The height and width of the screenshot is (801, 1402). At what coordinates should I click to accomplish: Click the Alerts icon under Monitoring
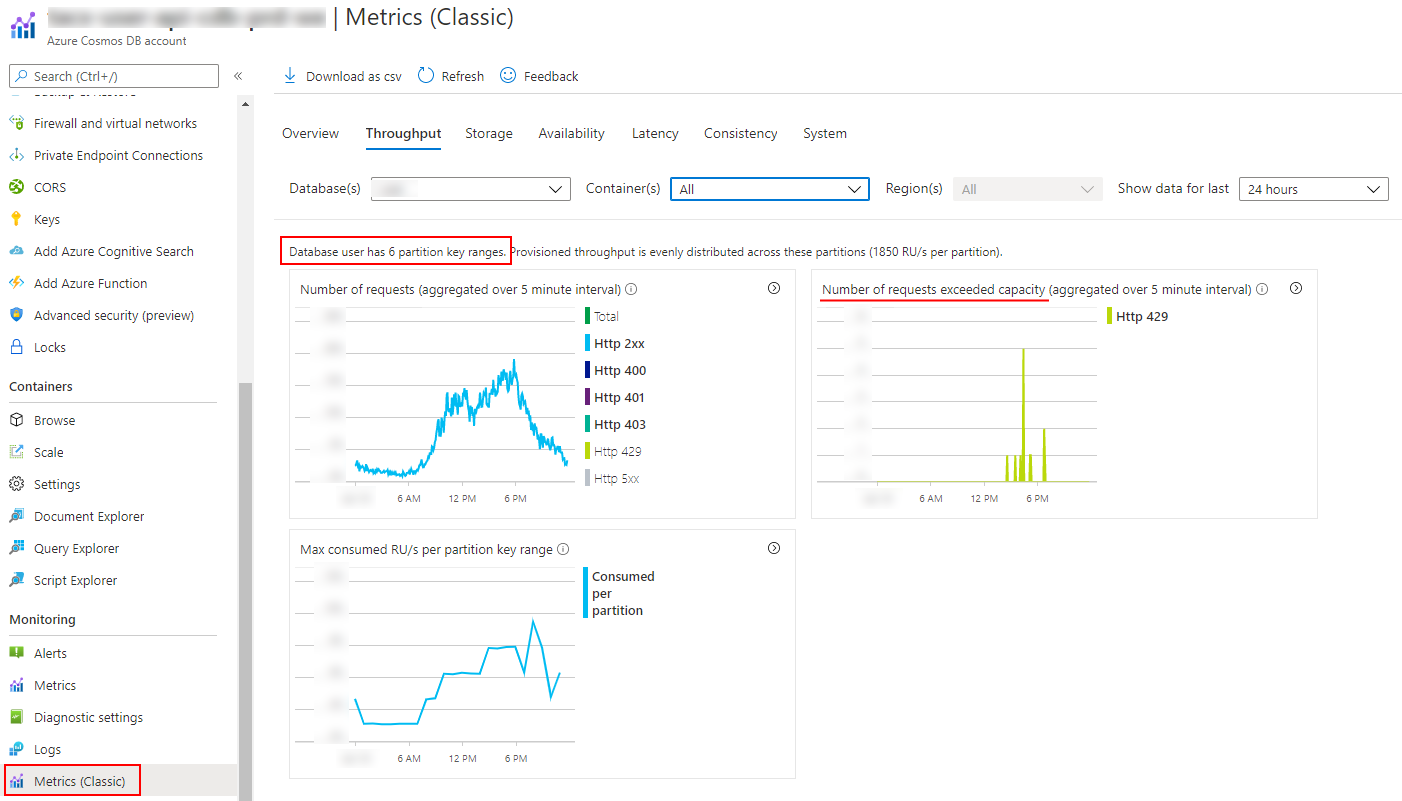pyautogui.click(x=16, y=653)
